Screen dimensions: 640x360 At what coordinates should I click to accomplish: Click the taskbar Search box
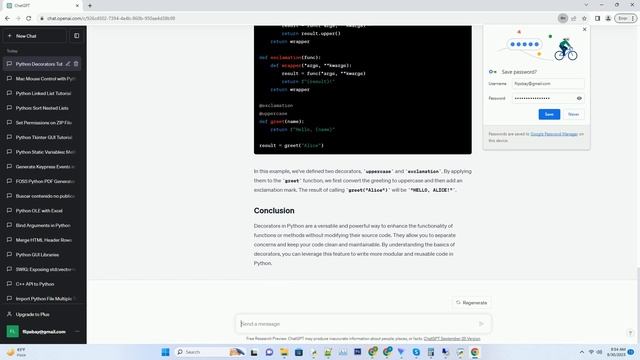(210, 352)
